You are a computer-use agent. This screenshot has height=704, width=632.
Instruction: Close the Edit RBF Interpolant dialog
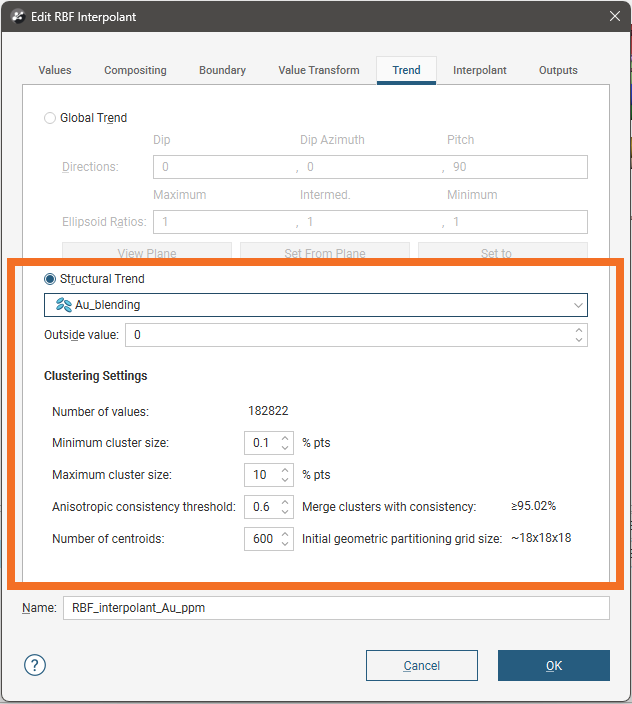614,16
